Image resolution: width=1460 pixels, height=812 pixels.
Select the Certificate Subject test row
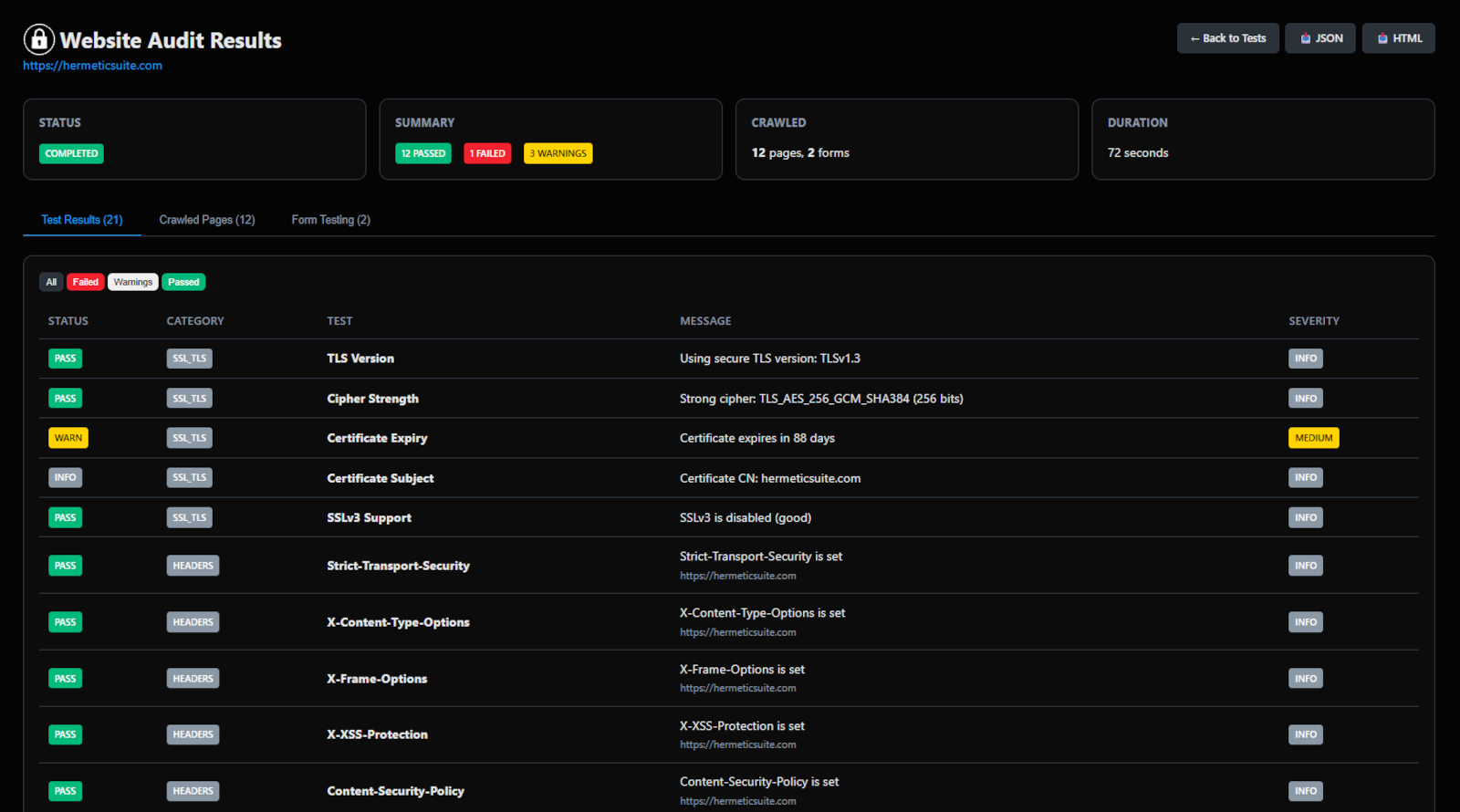pyautogui.click(x=381, y=478)
